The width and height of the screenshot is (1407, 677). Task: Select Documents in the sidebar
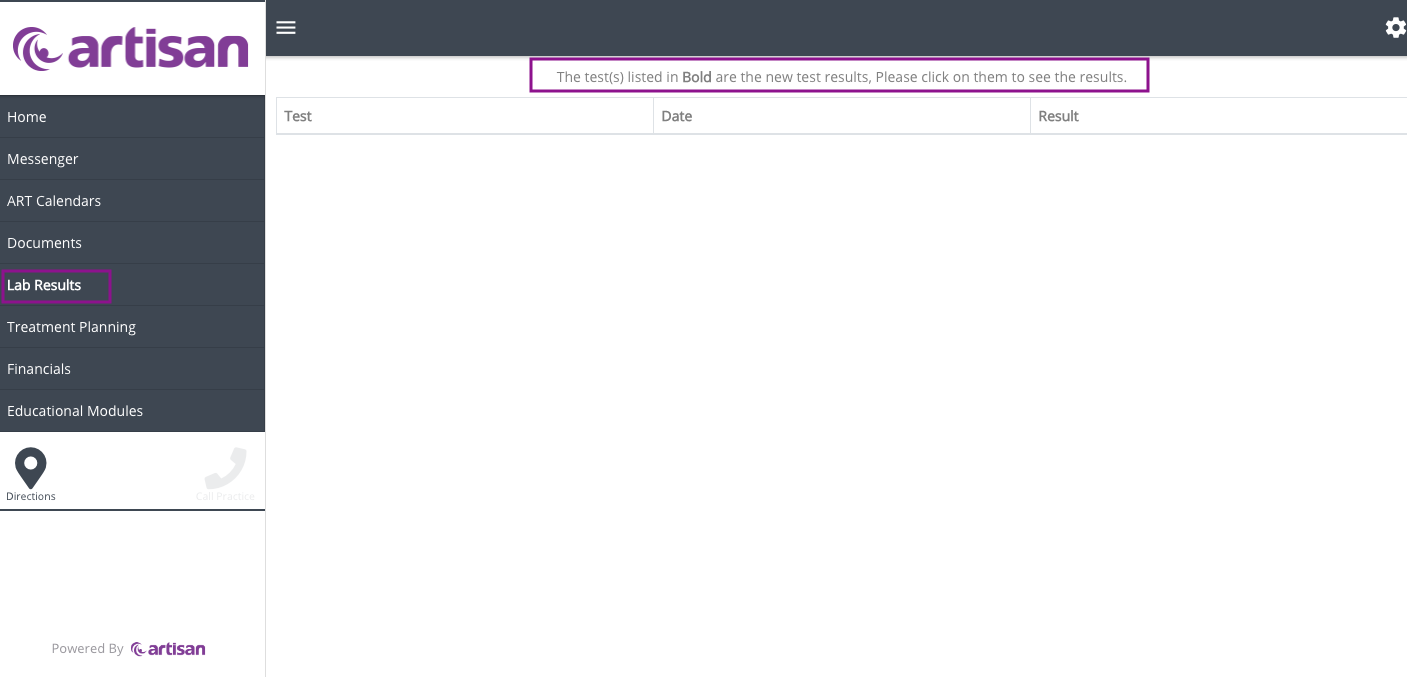(45, 243)
